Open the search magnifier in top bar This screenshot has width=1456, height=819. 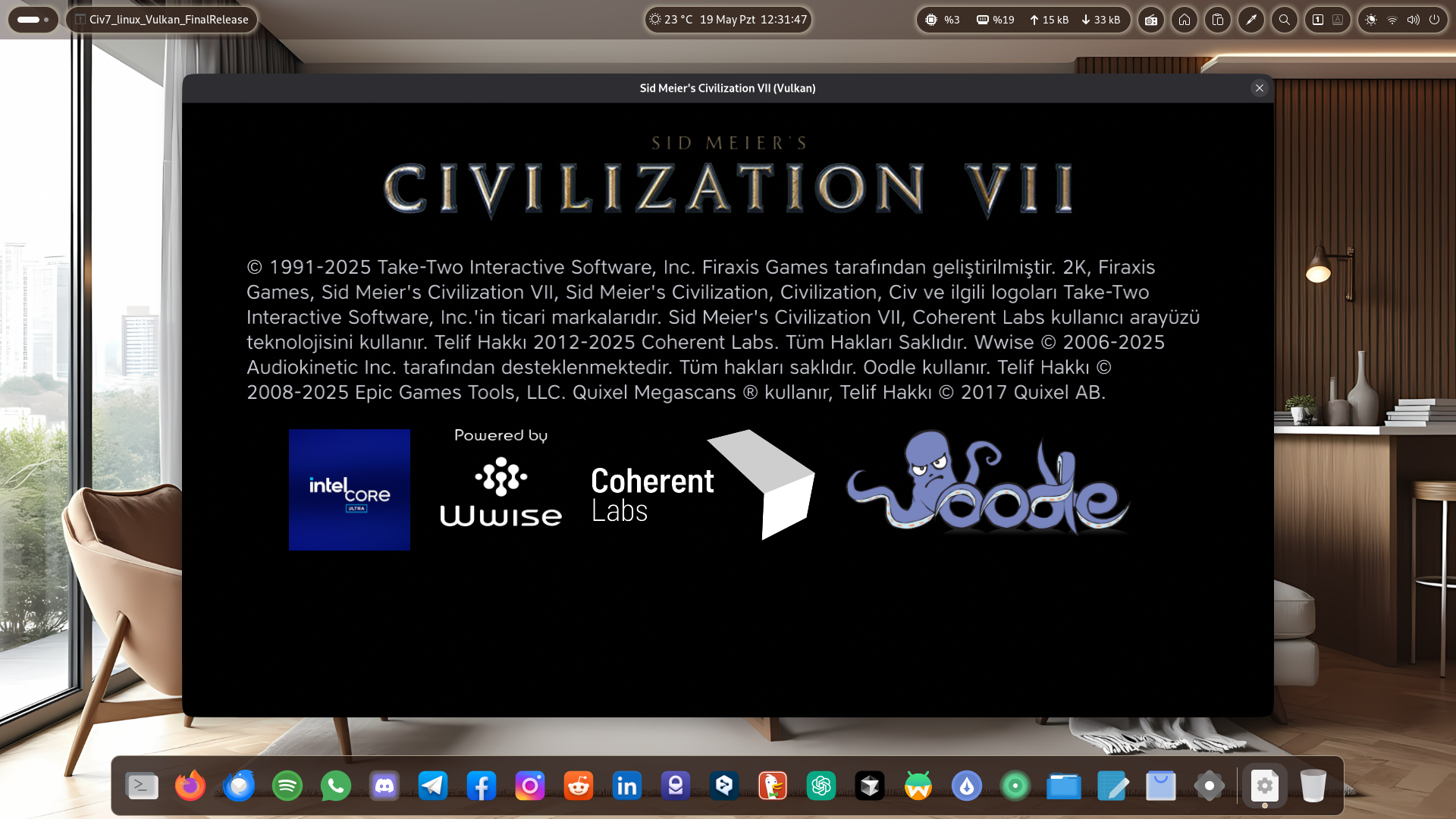click(1285, 20)
